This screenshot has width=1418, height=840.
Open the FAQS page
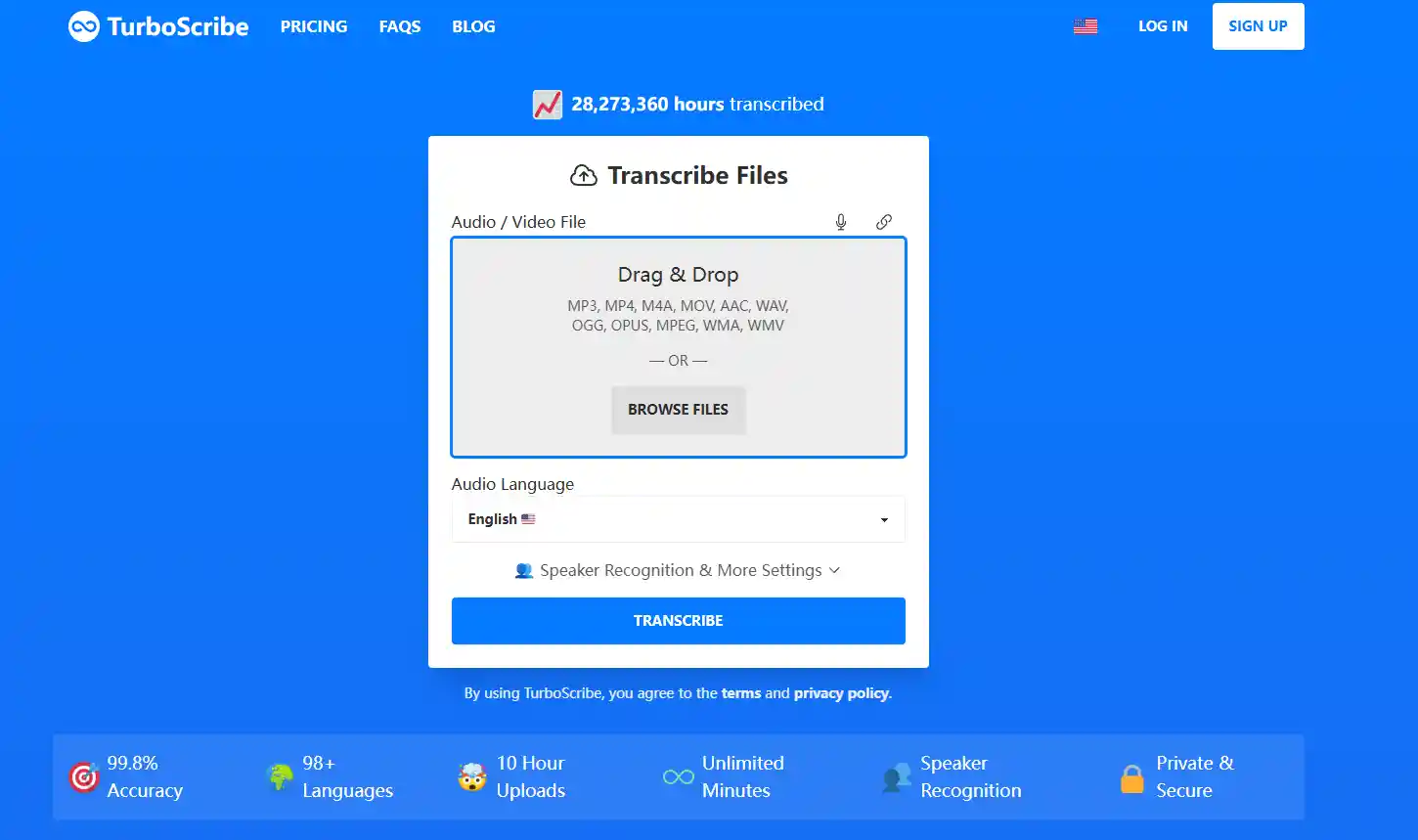point(399,26)
